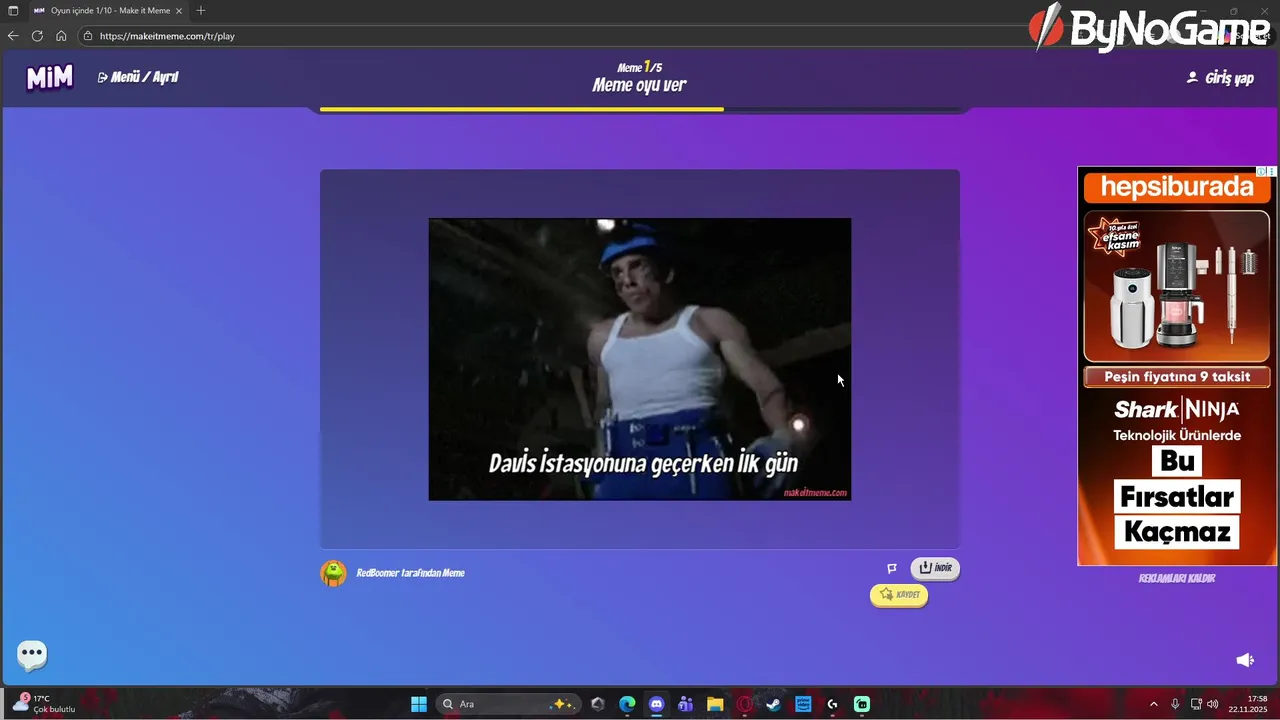Viewport: 1280px width, 720px height.
Task: Click the MiM logo
Action: click(x=49, y=77)
